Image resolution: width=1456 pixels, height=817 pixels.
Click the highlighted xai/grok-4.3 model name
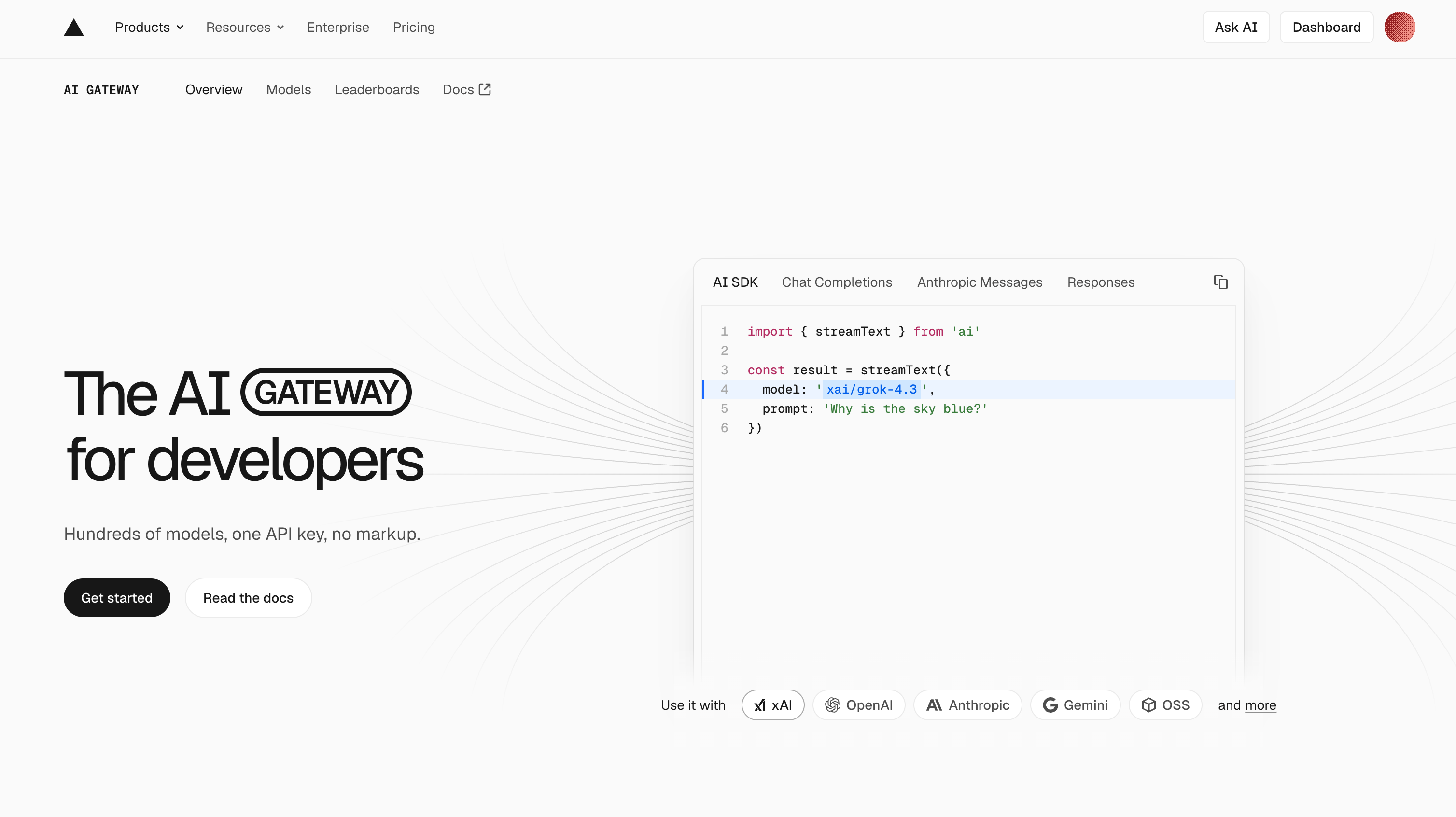click(x=871, y=389)
